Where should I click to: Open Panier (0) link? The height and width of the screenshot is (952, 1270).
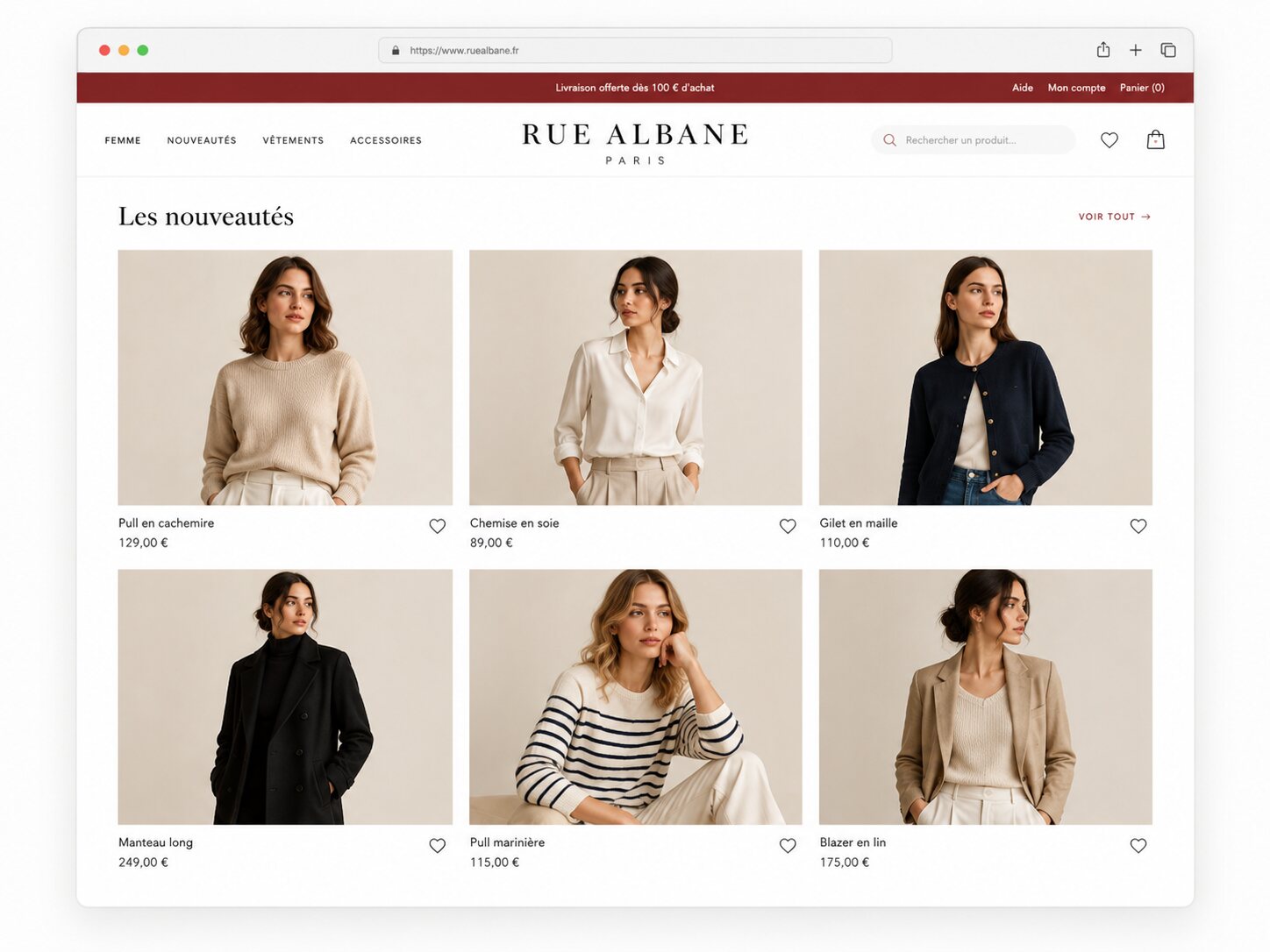pyautogui.click(x=1142, y=88)
